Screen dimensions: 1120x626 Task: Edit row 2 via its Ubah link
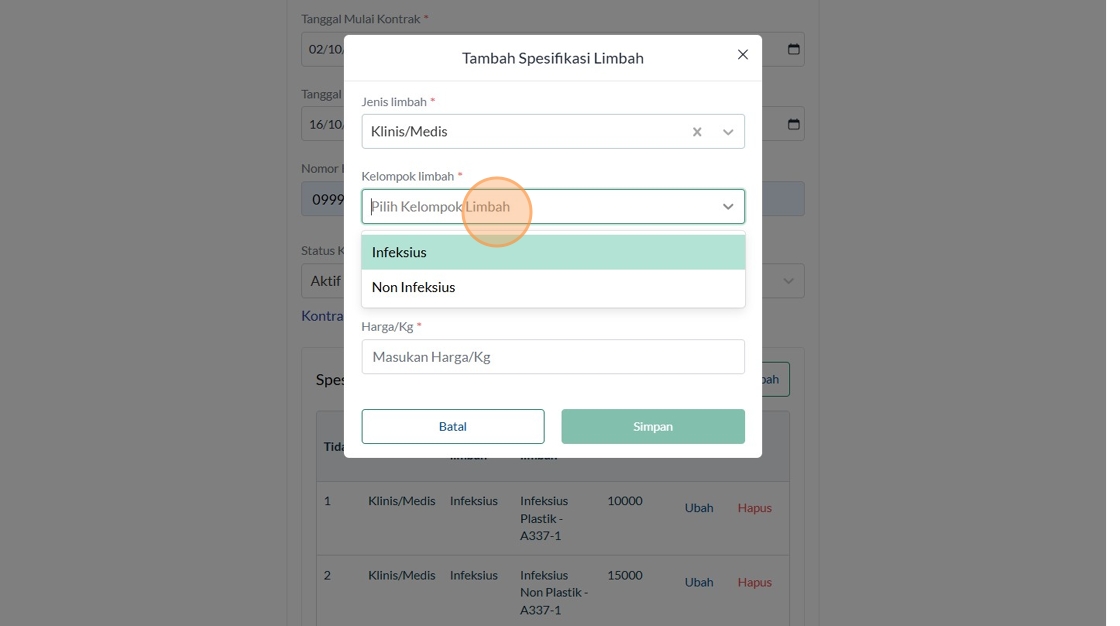[699, 582]
